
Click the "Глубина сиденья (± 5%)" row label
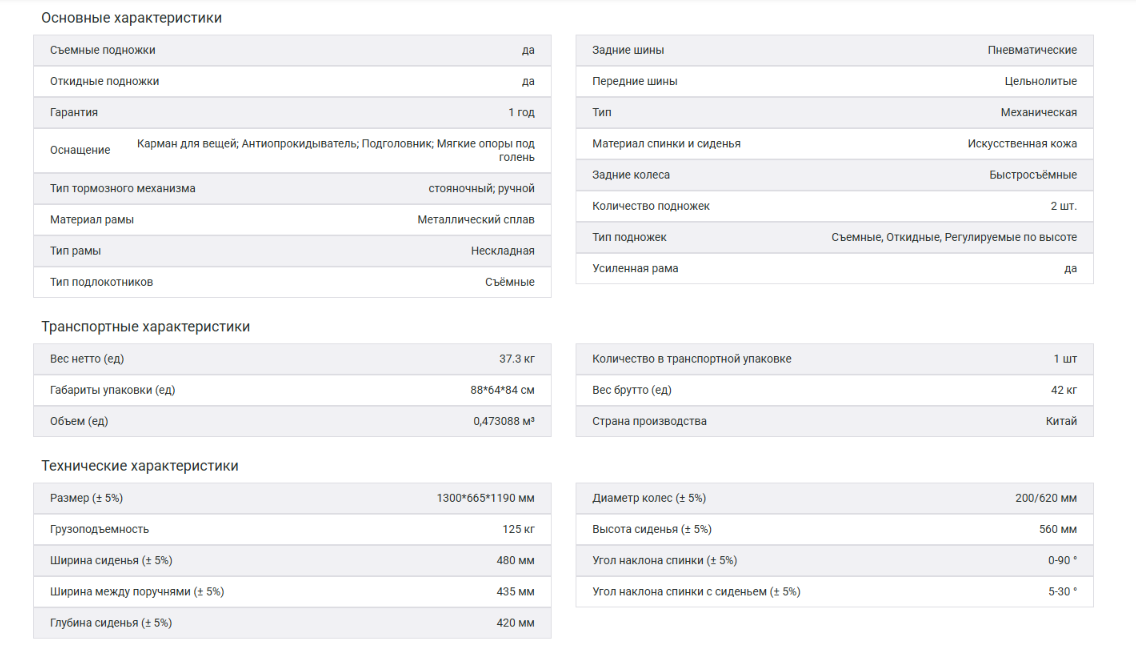[111, 623]
